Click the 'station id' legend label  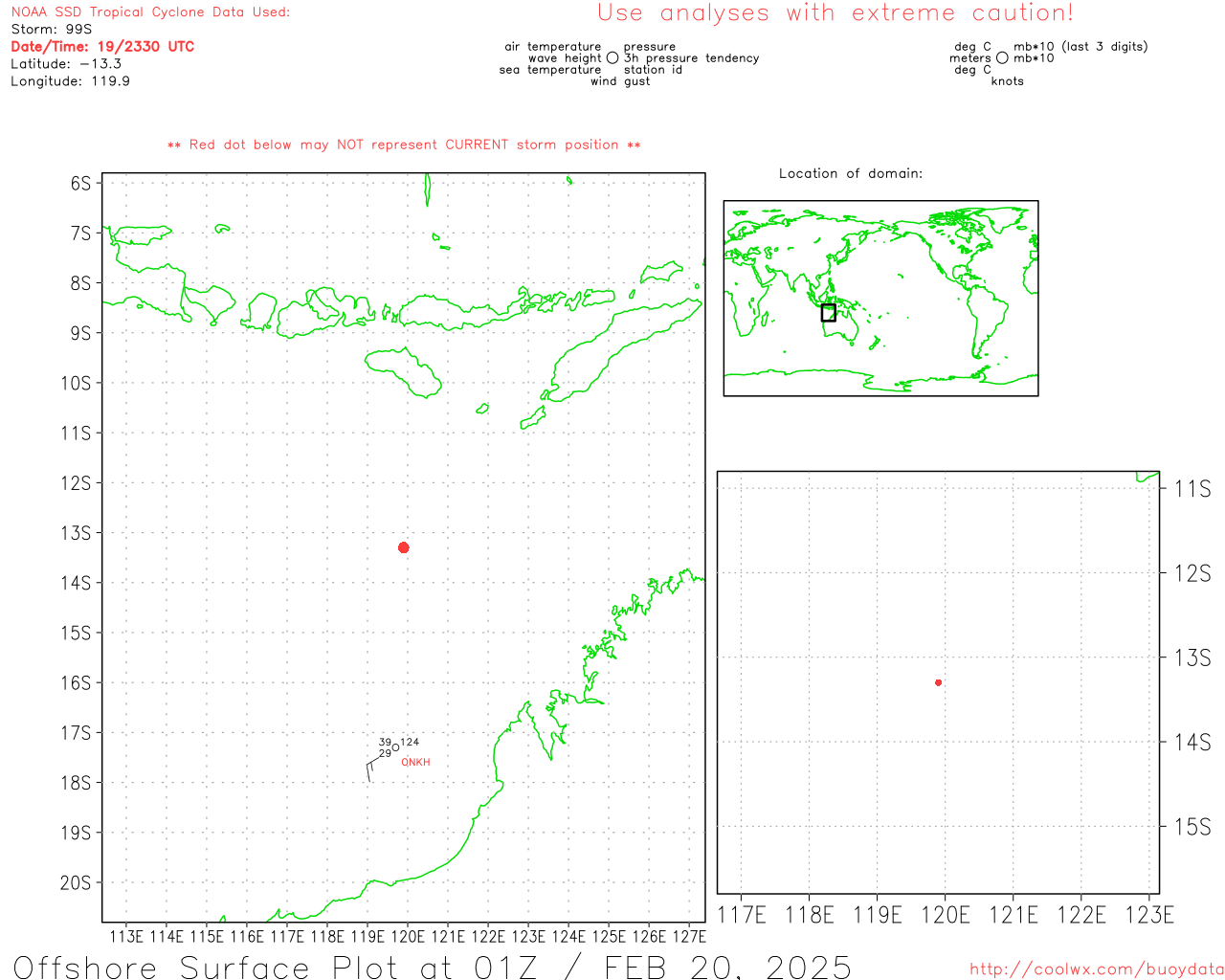coord(653,70)
